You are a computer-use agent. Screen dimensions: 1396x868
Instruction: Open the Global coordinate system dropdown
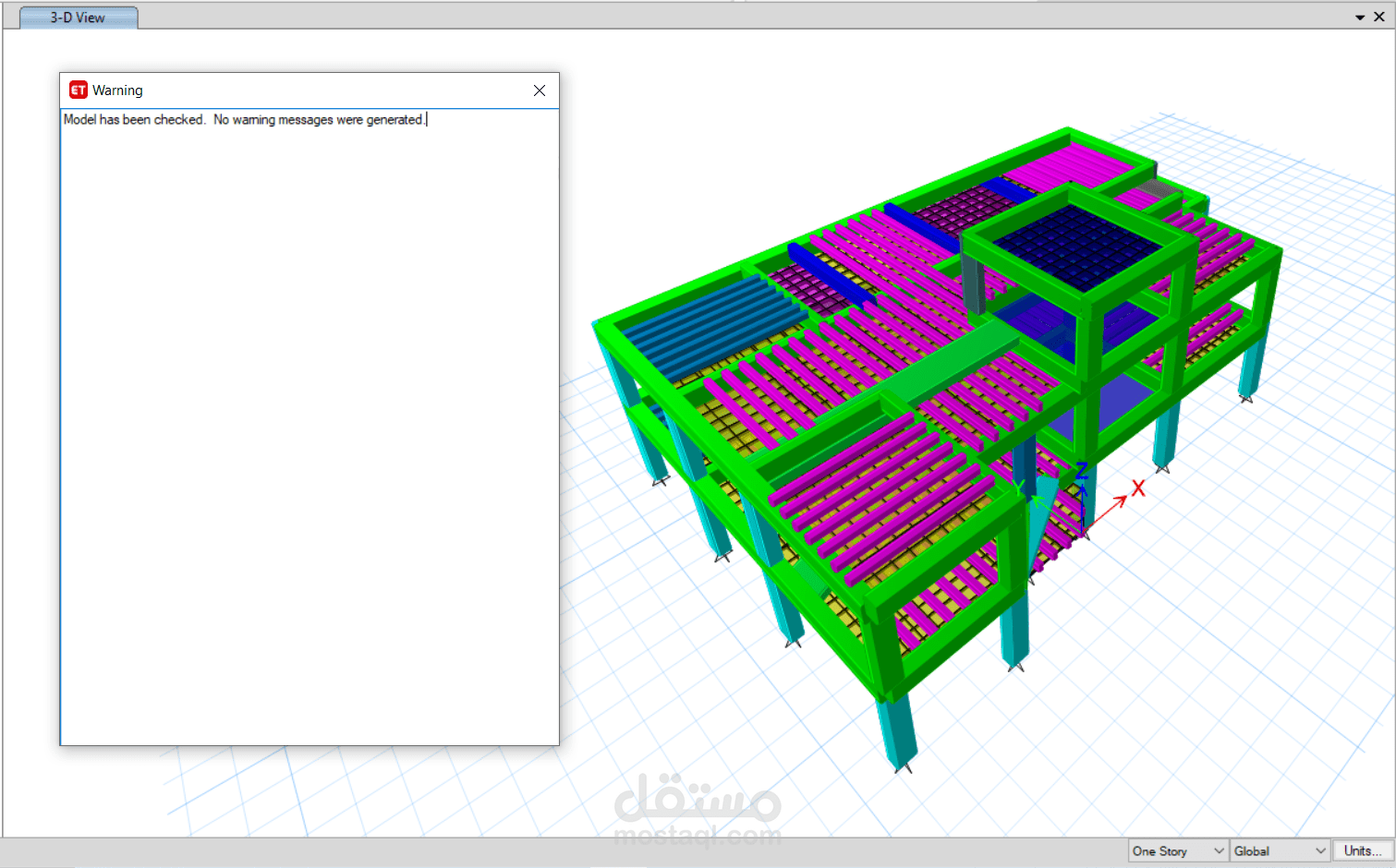pos(1280,851)
